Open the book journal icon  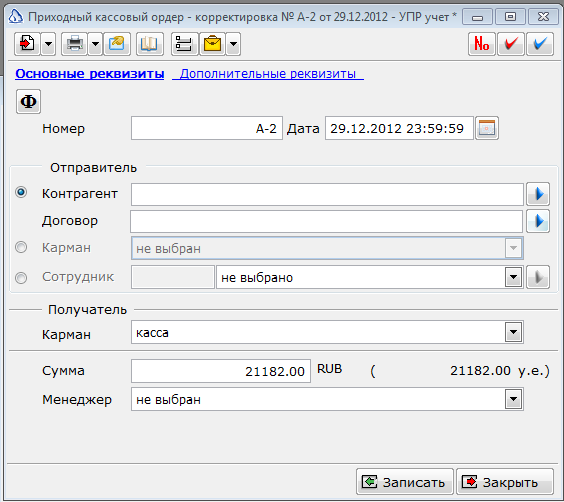point(150,44)
